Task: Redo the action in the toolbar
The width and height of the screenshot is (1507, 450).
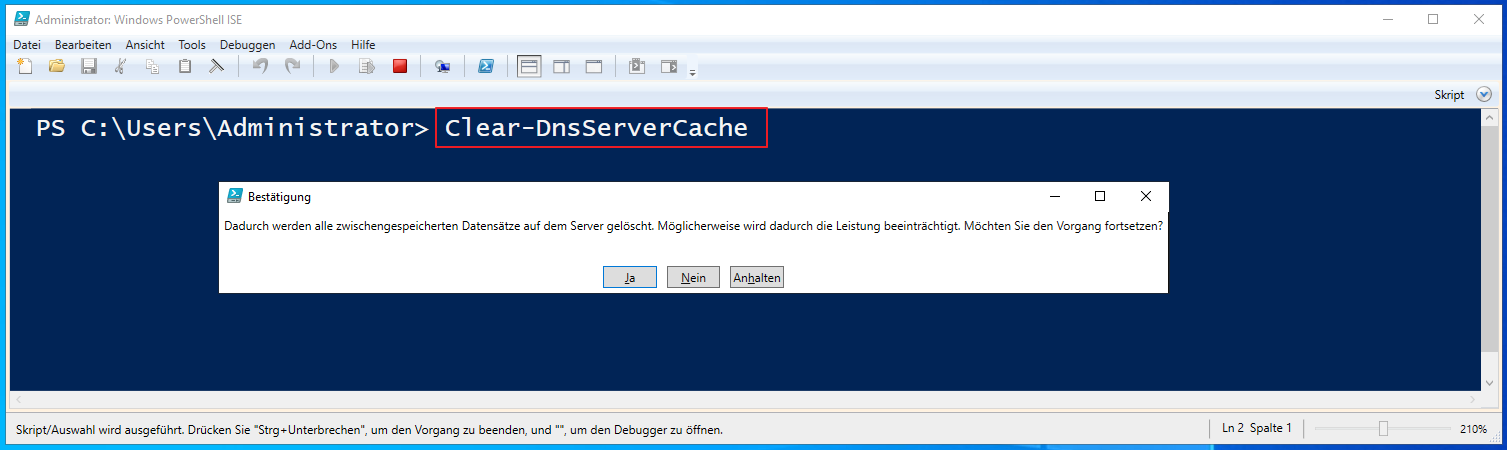Action: tap(292, 67)
